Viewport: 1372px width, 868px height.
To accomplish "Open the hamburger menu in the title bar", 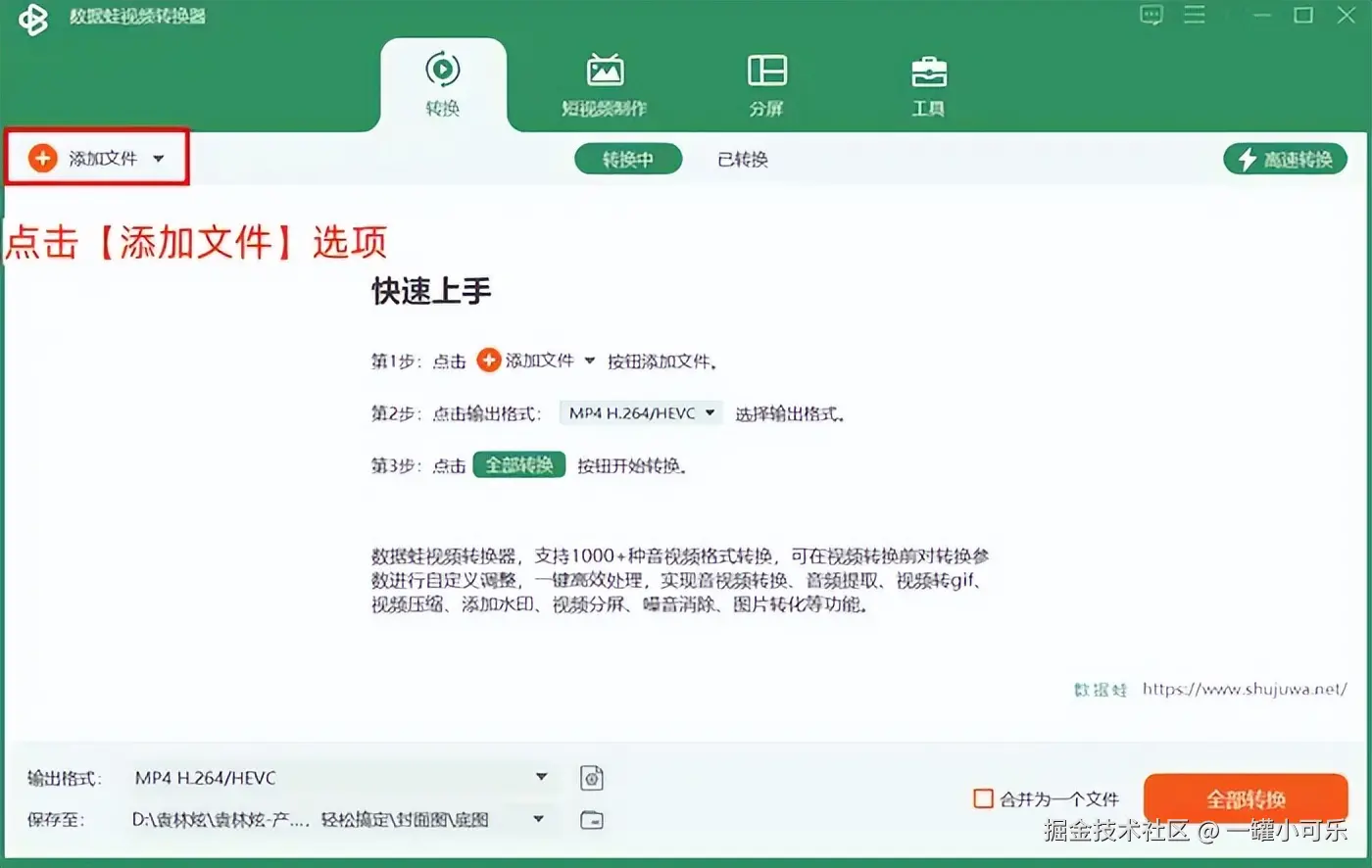I will pyautogui.click(x=1195, y=15).
